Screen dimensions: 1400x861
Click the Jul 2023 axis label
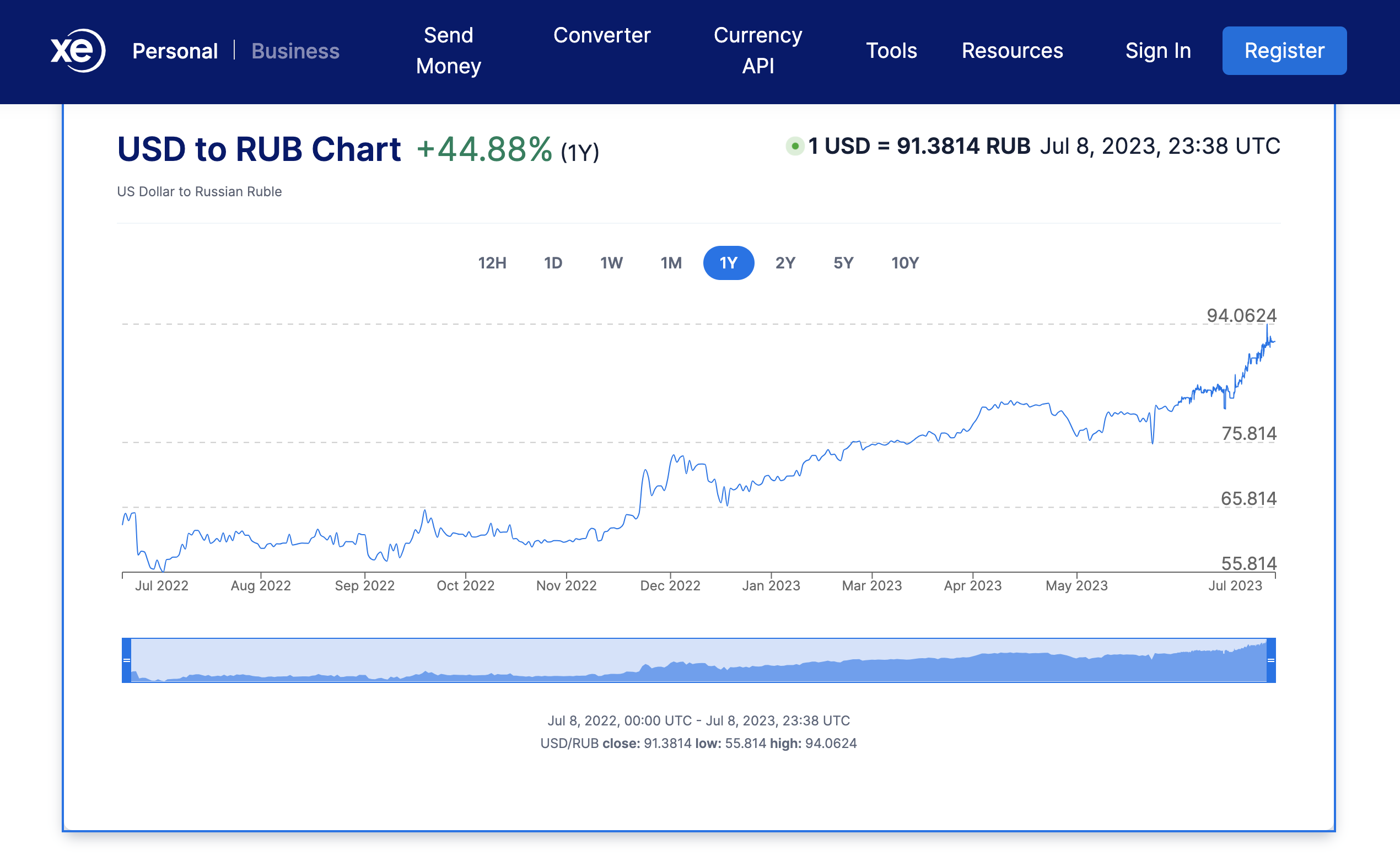coord(1235,585)
